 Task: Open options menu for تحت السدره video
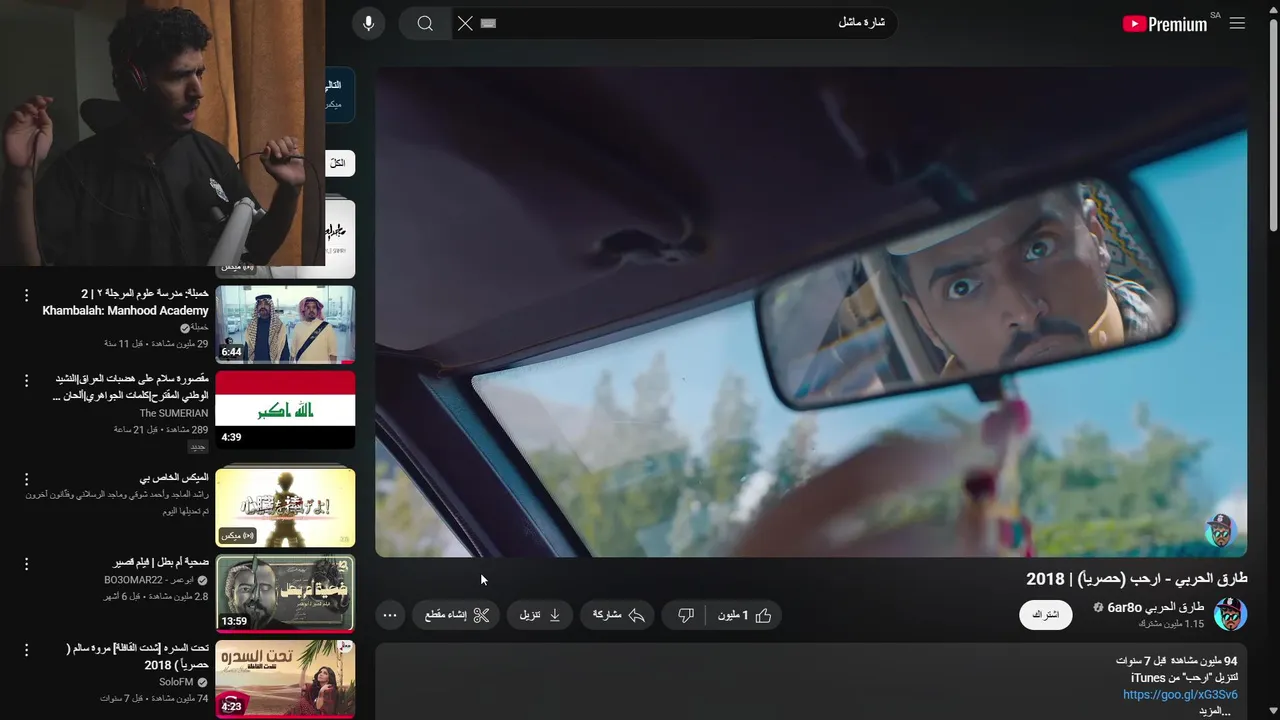(x=27, y=650)
